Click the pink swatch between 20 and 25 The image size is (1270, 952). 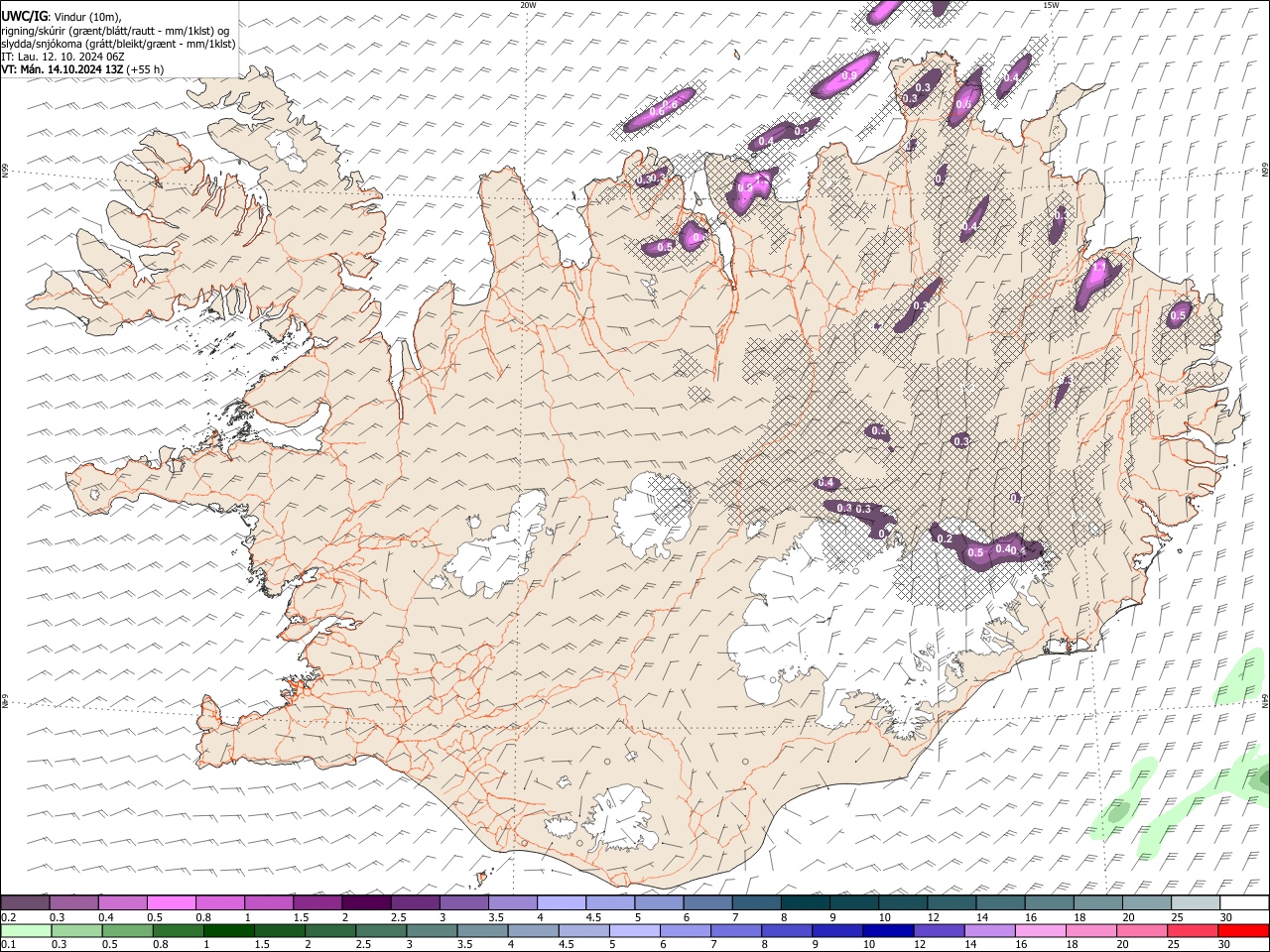click(x=1141, y=930)
